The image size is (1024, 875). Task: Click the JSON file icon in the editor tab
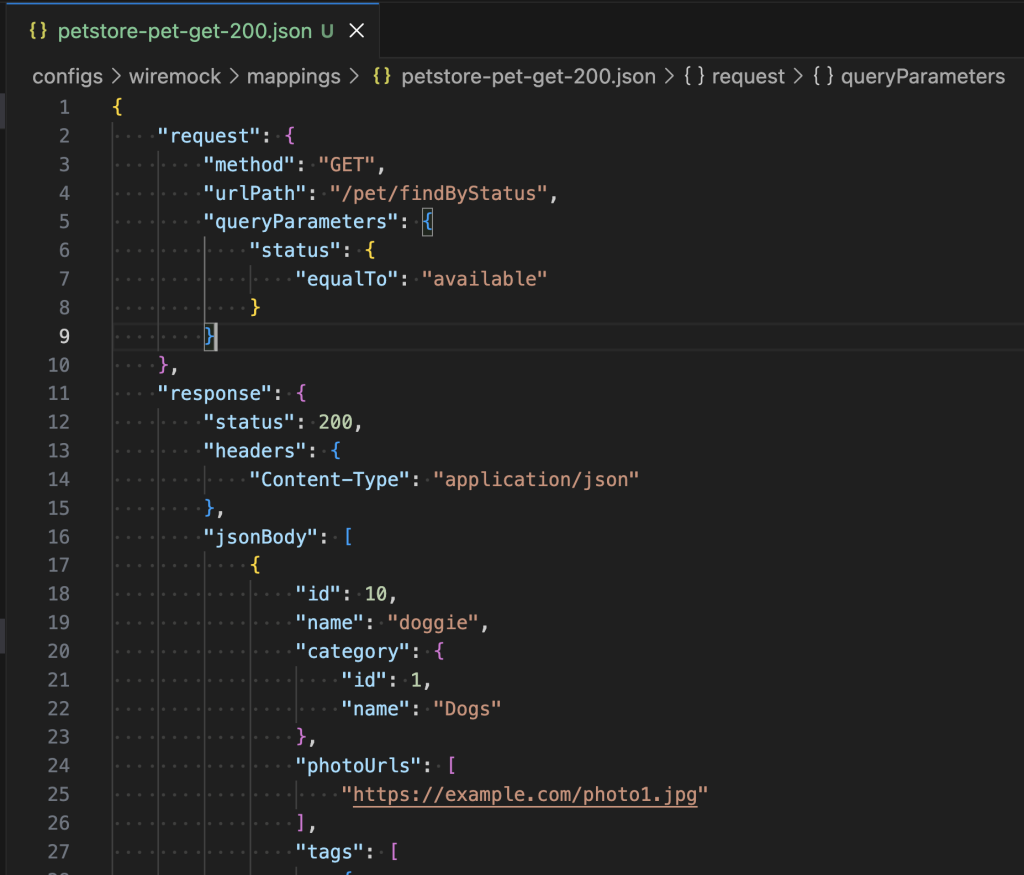point(39,31)
